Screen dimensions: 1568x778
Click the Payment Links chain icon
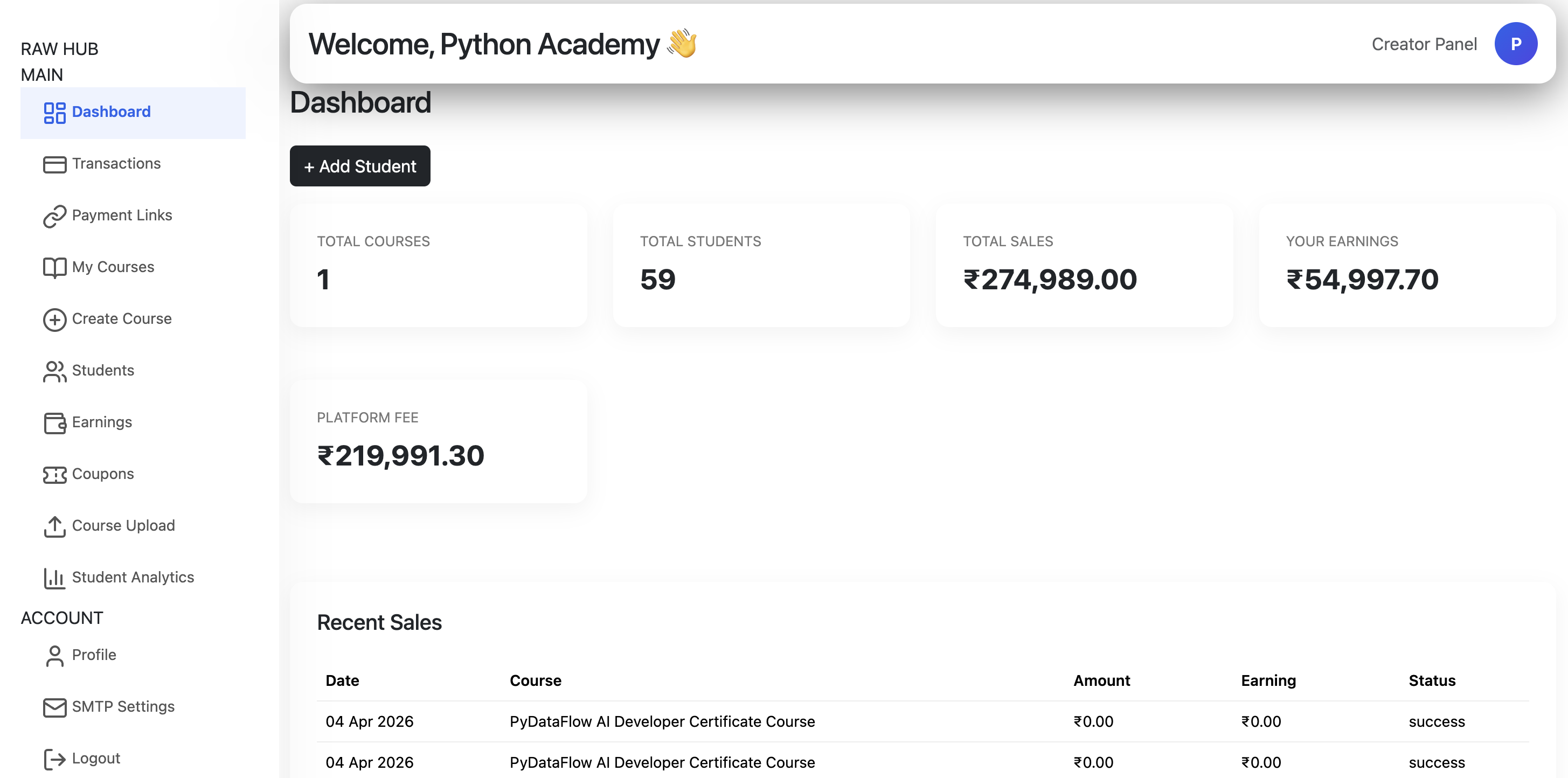(x=54, y=216)
